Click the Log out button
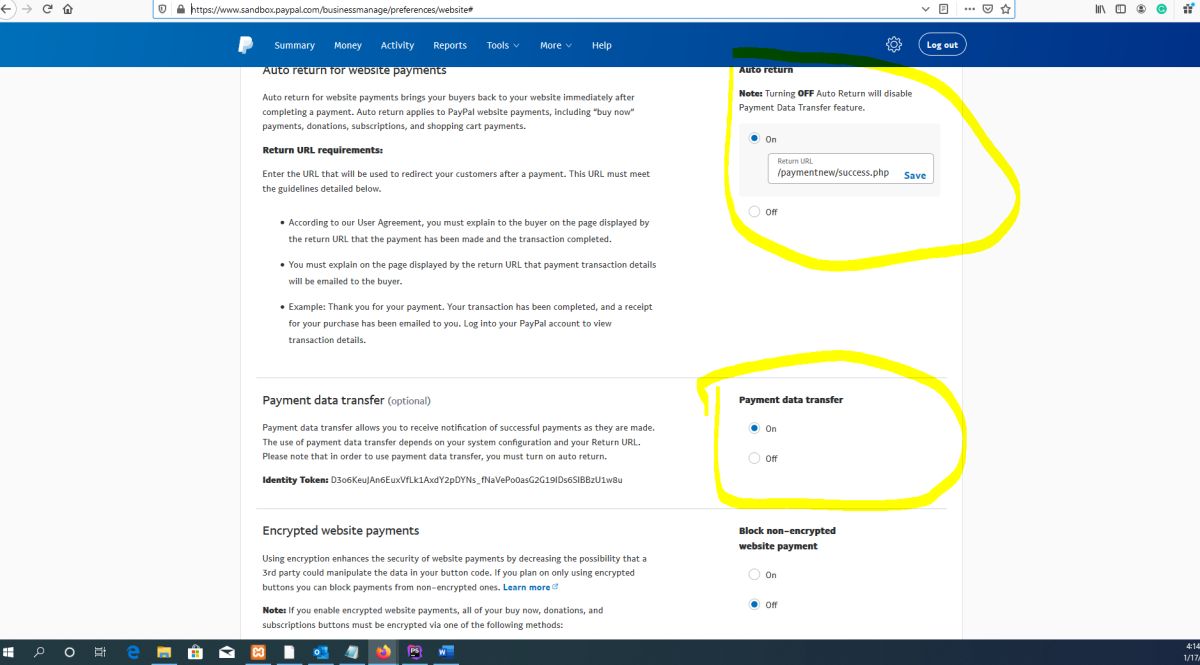This screenshot has height=665, width=1200. point(942,45)
